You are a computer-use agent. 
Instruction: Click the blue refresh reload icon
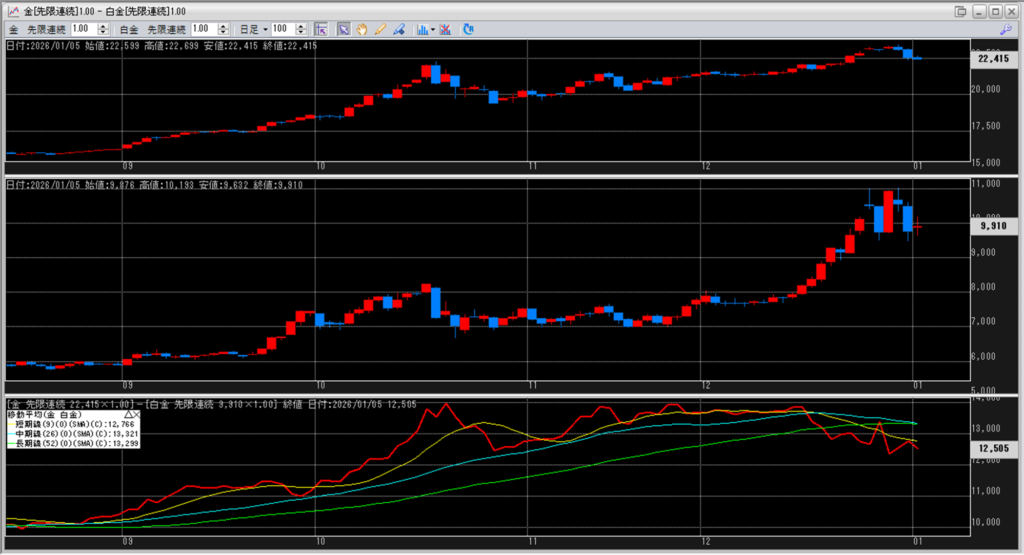pos(468,30)
